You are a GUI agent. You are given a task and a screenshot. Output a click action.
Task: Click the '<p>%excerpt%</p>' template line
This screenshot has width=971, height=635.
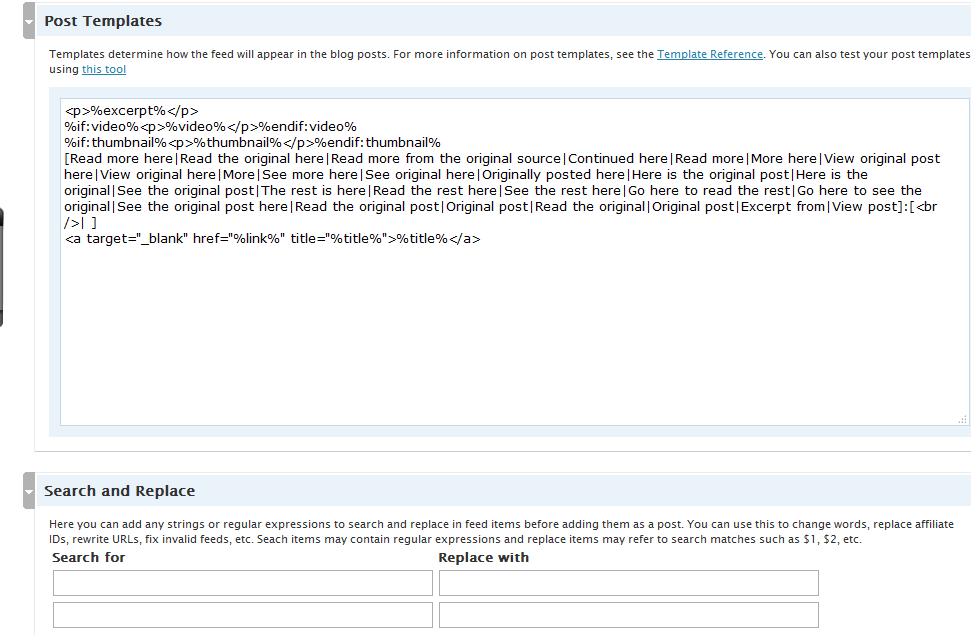coord(131,111)
